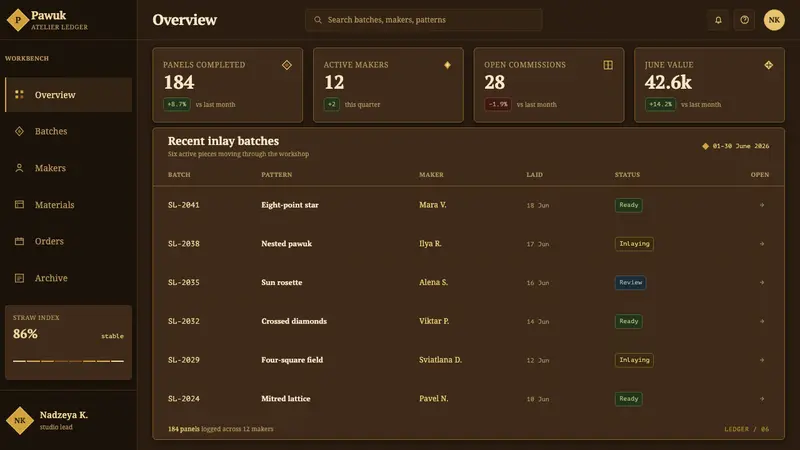
Task: Open the notifications bell icon
Action: click(718, 20)
